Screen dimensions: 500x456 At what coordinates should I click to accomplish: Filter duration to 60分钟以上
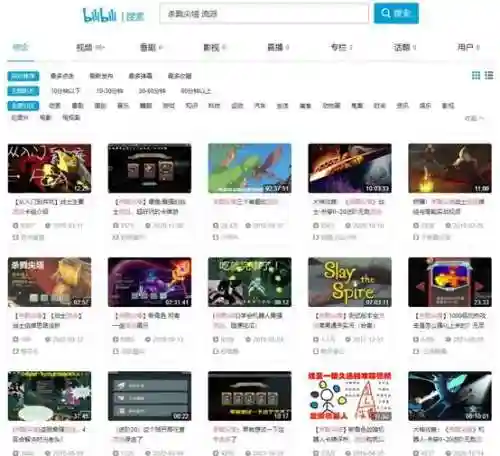click(196, 91)
